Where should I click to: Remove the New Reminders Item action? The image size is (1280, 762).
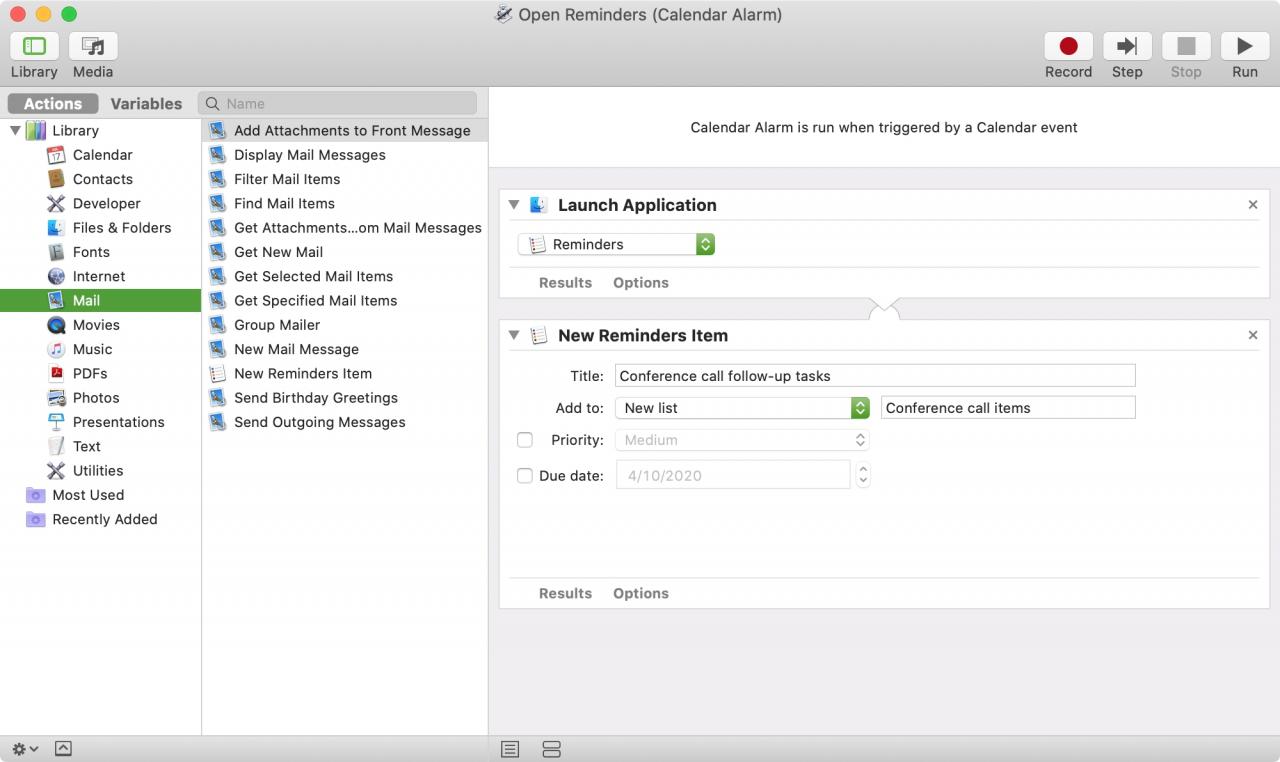point(1253,335)
